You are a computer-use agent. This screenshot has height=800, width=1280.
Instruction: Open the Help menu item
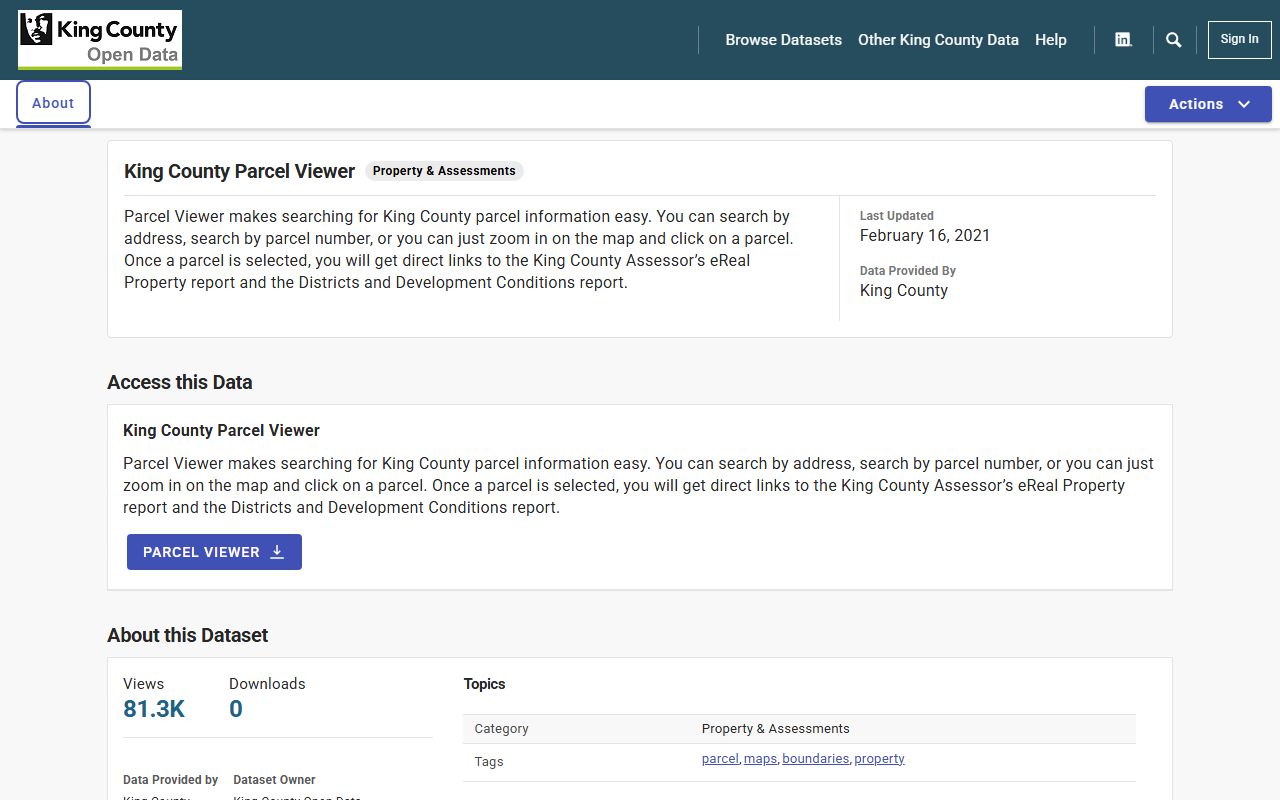click(x=1050, y=40)
